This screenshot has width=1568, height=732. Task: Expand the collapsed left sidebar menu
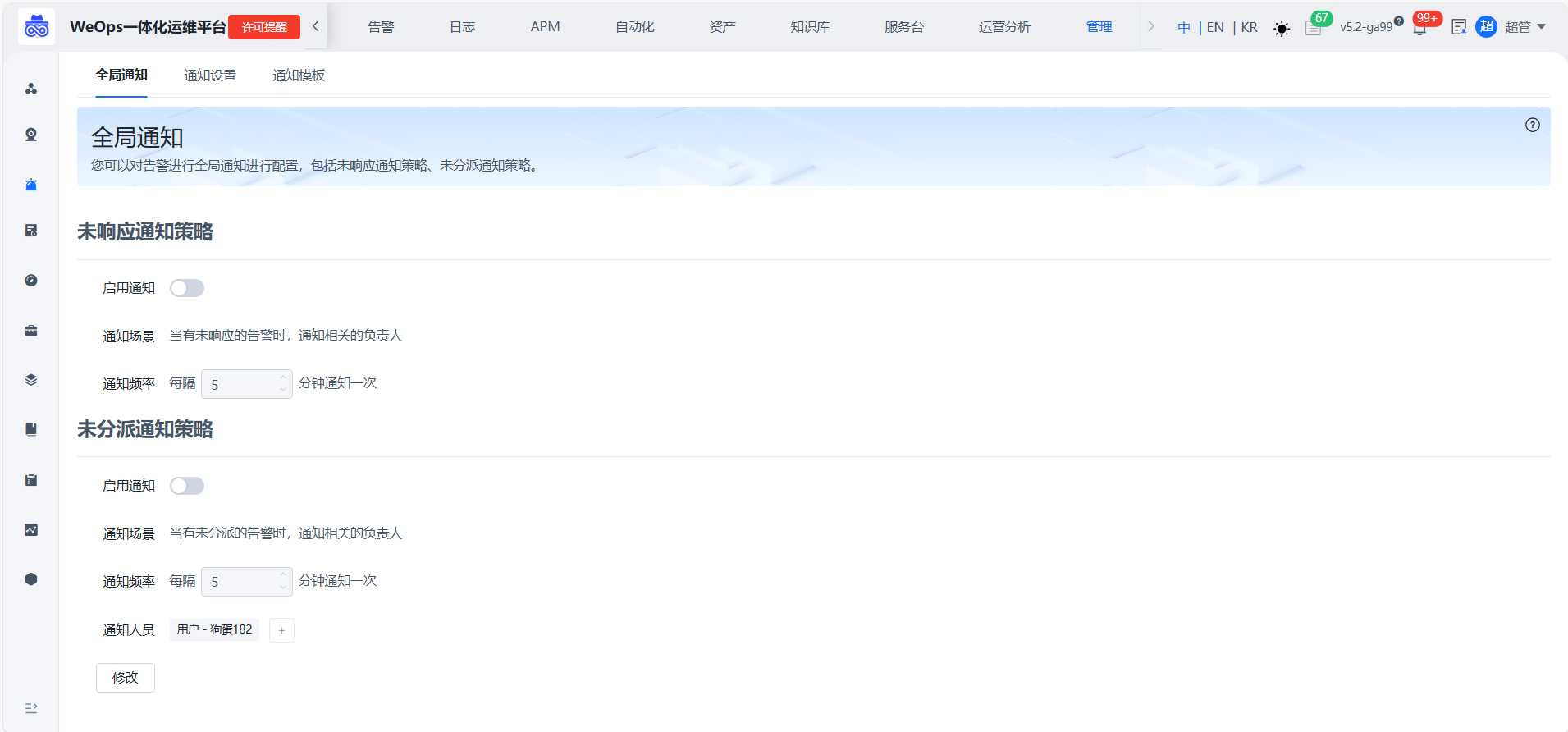(31, 707)
